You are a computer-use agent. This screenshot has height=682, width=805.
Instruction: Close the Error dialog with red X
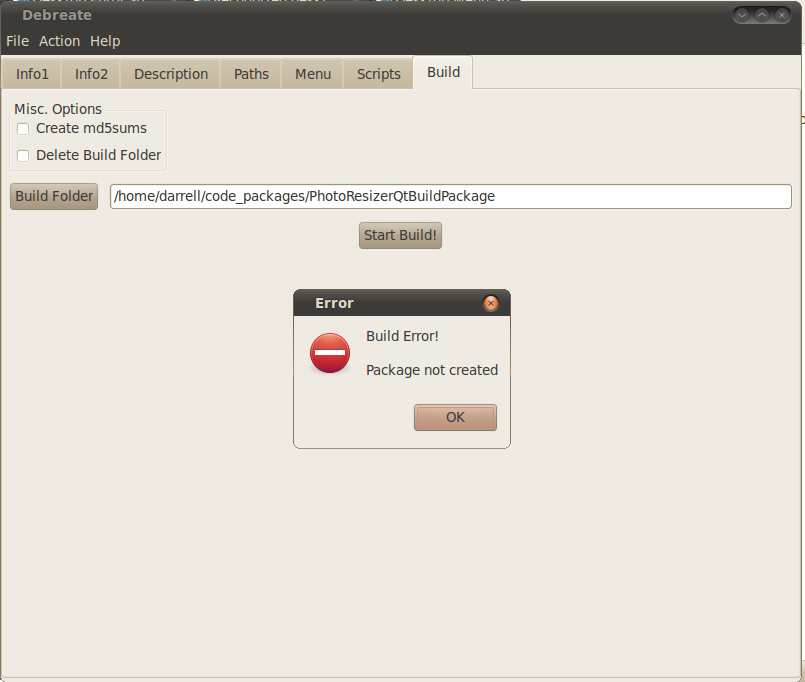pos(490,303)
